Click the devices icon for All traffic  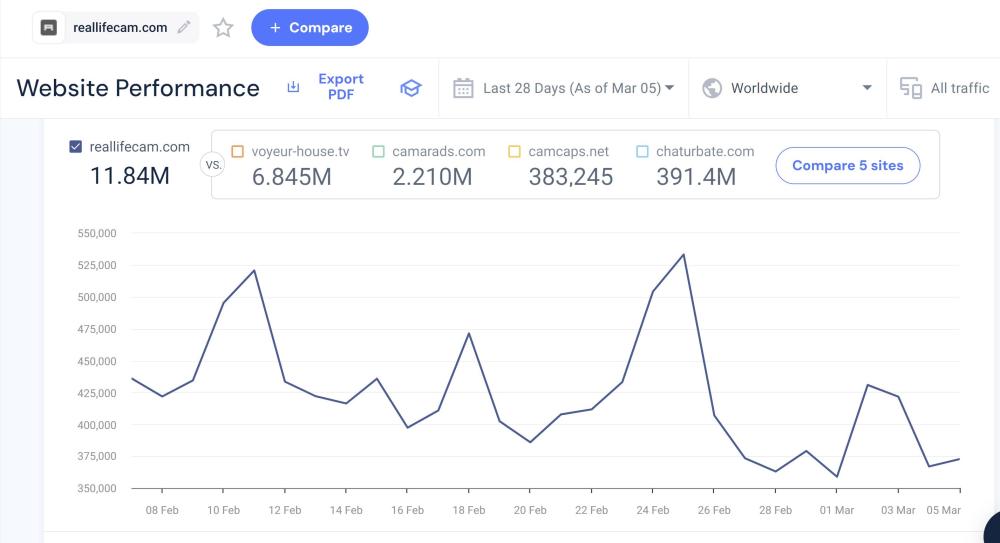click(x=910, y=88)
